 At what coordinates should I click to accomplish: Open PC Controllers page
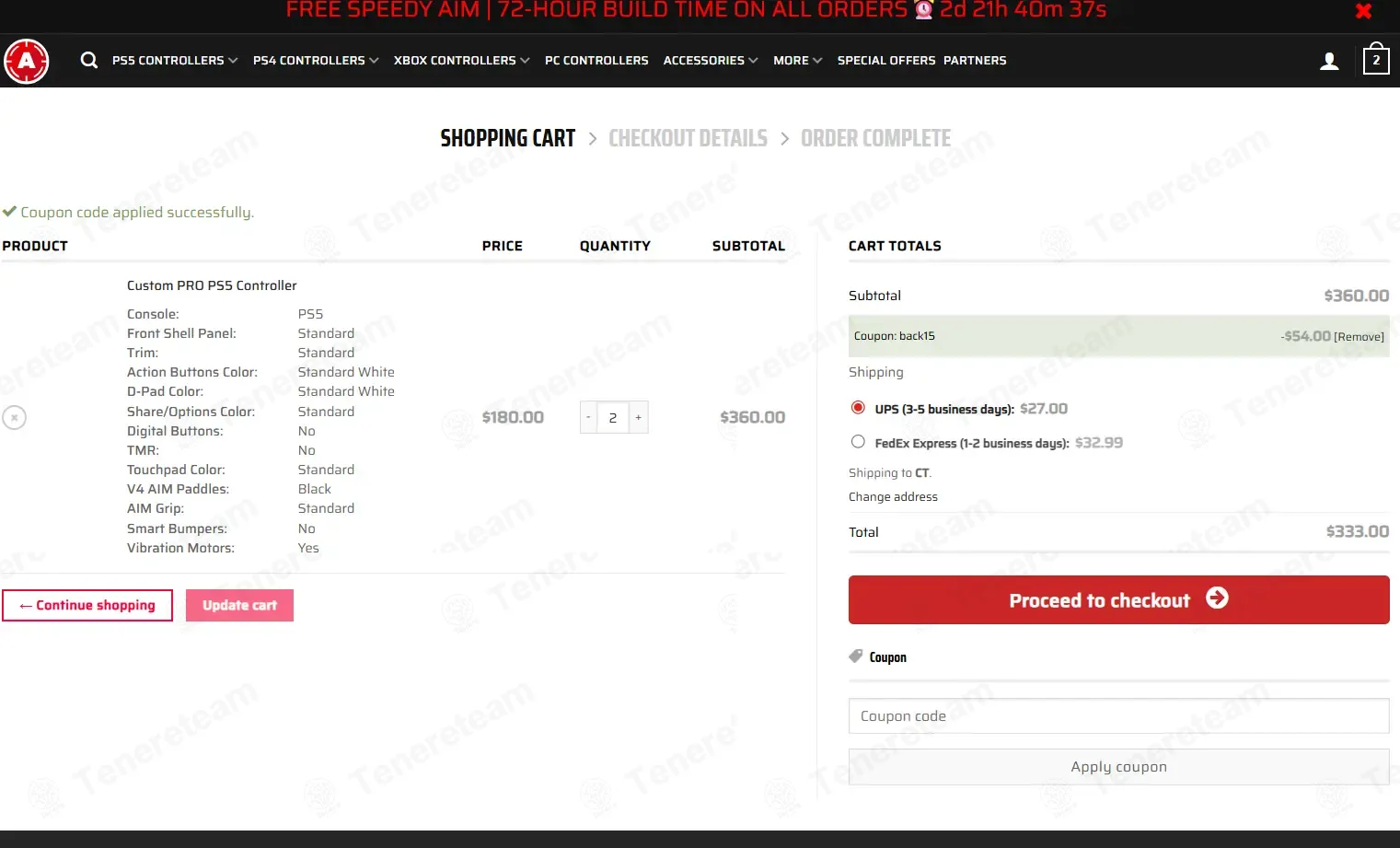click(x=596, y=61)
